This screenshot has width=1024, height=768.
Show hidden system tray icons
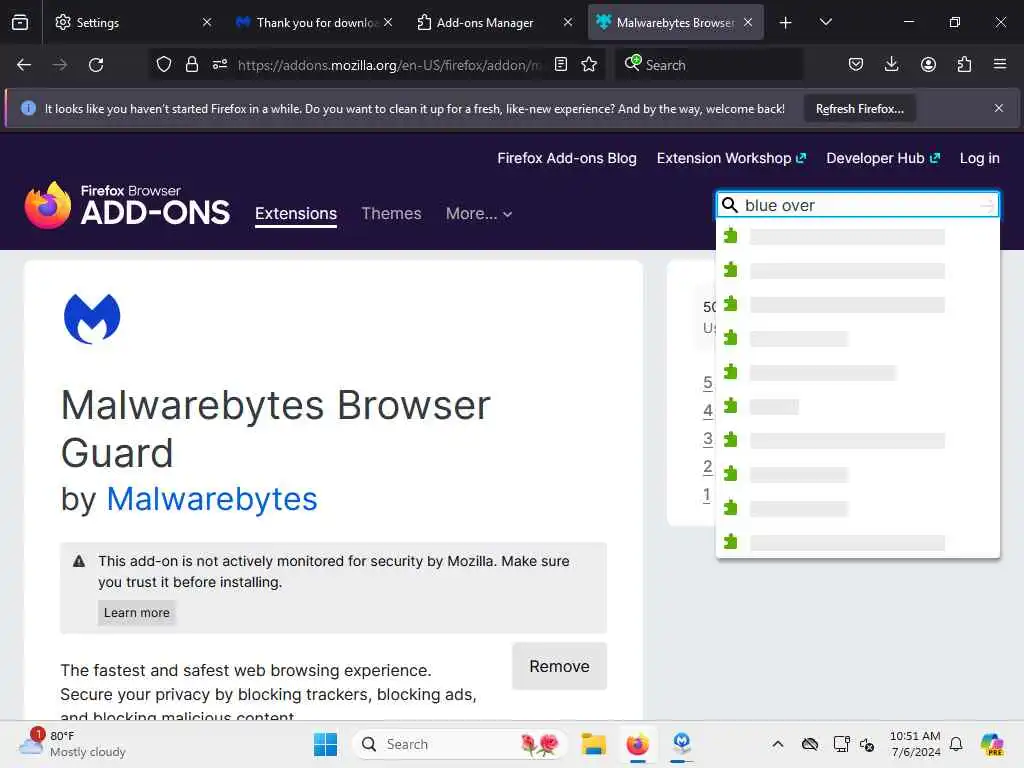777,744
